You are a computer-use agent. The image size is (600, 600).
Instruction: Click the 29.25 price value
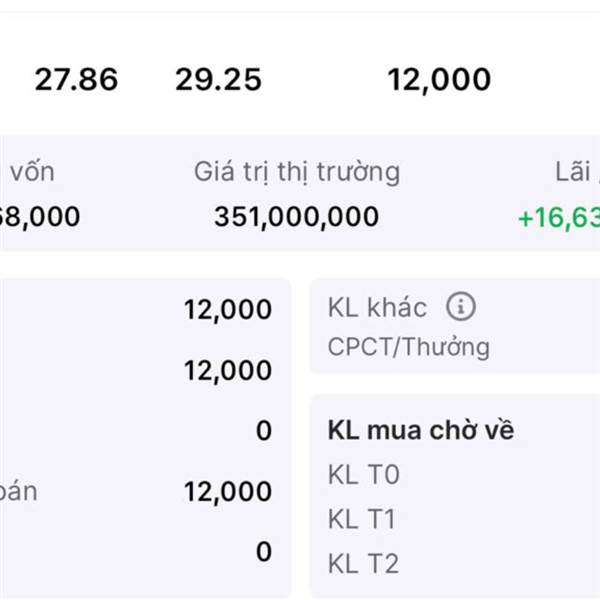(218, 80)
